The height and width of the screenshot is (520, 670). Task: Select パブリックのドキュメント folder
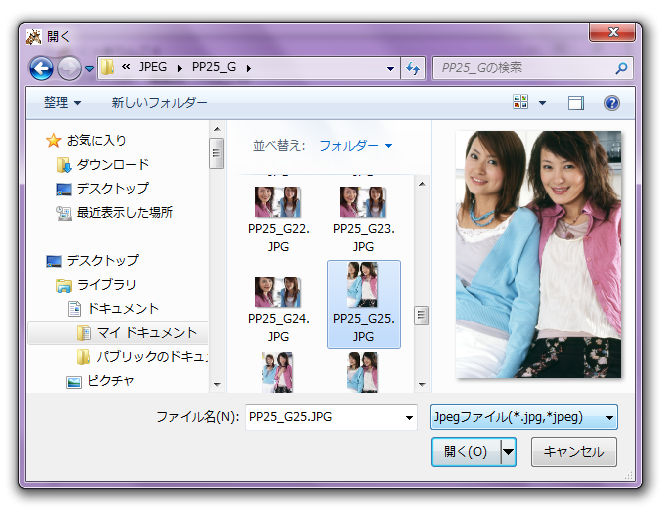click(152, 356)
